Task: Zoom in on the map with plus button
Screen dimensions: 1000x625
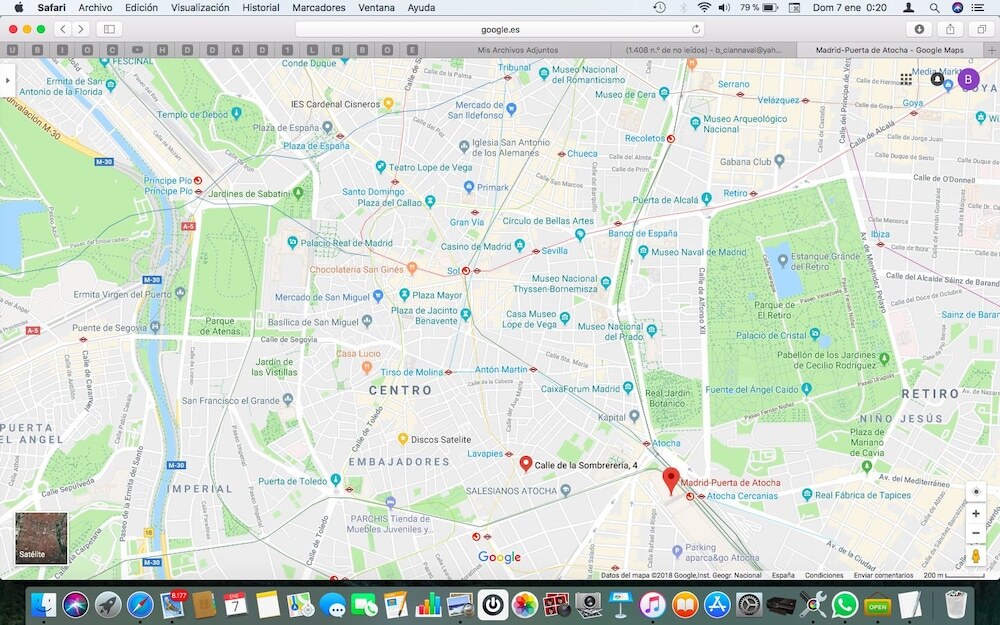Action: [x=976, y=513]
